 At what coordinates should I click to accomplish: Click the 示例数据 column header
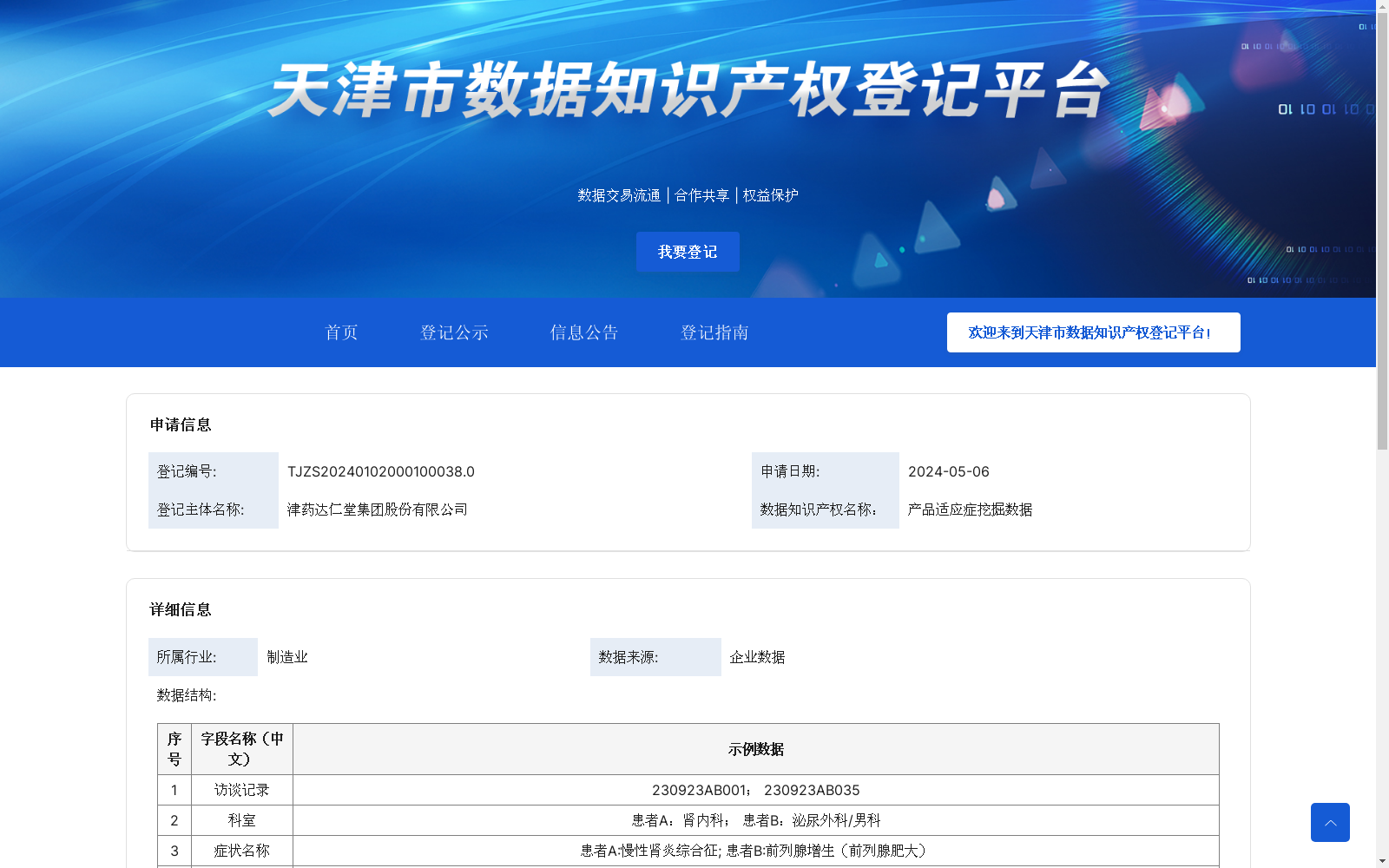[x=756, y=749]
